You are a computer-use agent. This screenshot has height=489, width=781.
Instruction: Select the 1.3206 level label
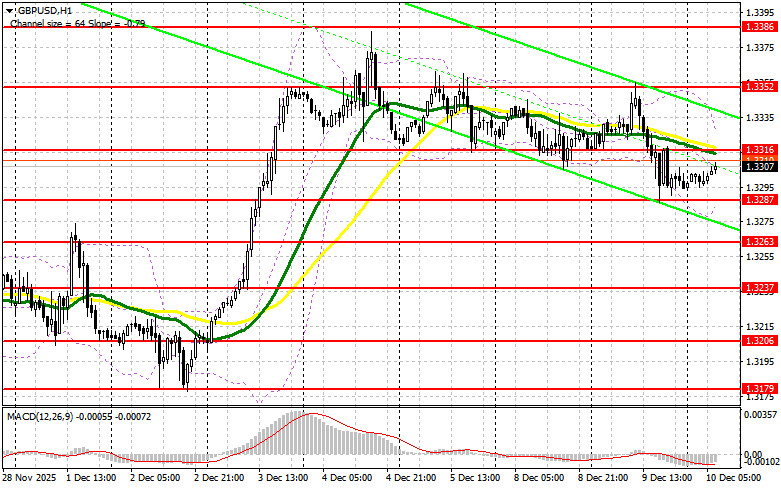[x=759, y=341]
